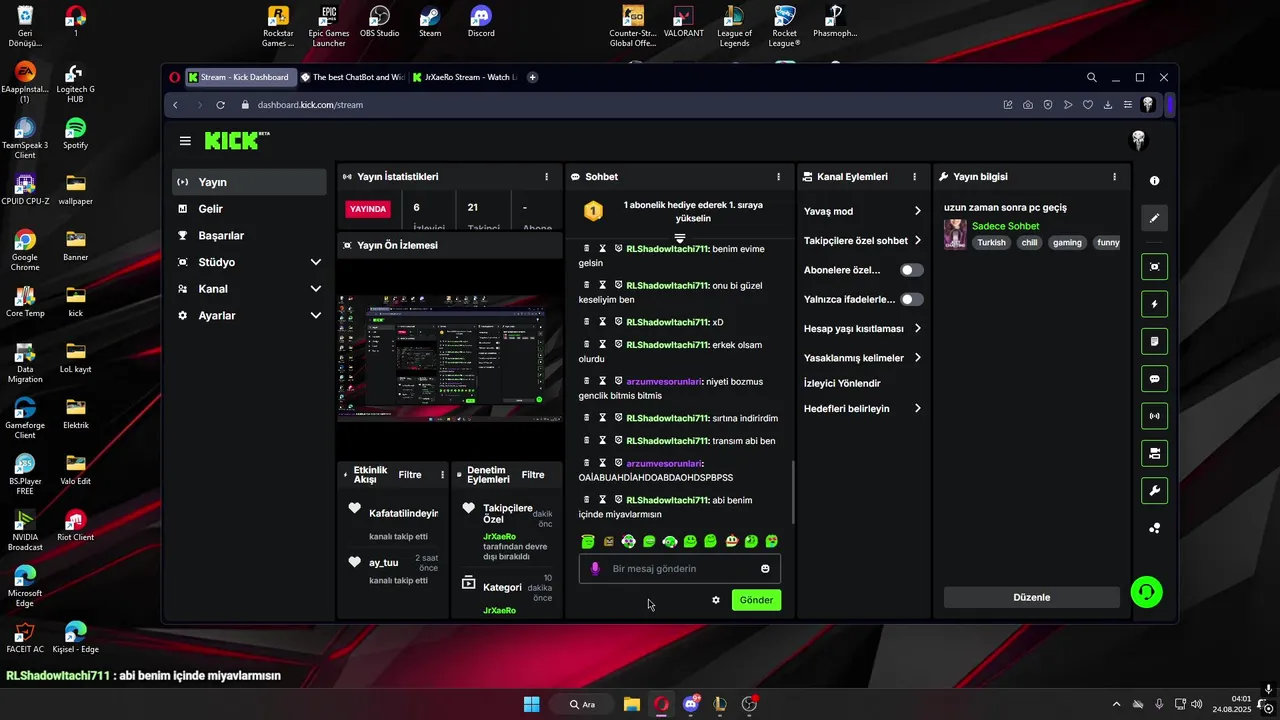This screenshot has height=720, width=1280.
Task: Open File Explorer from taskbar
Action: [631, 704]
